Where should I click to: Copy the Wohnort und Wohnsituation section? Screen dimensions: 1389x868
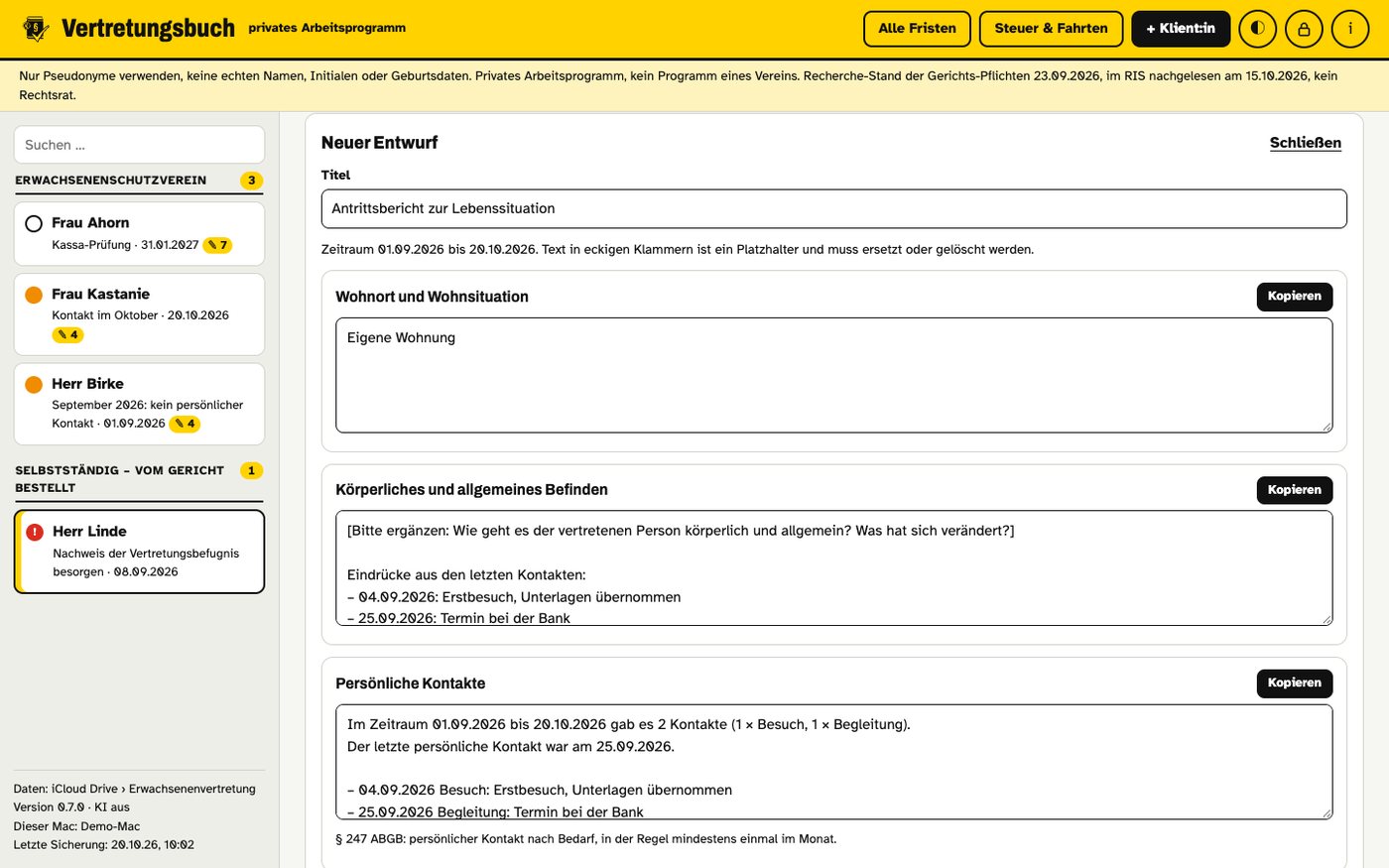(1294, 297)
